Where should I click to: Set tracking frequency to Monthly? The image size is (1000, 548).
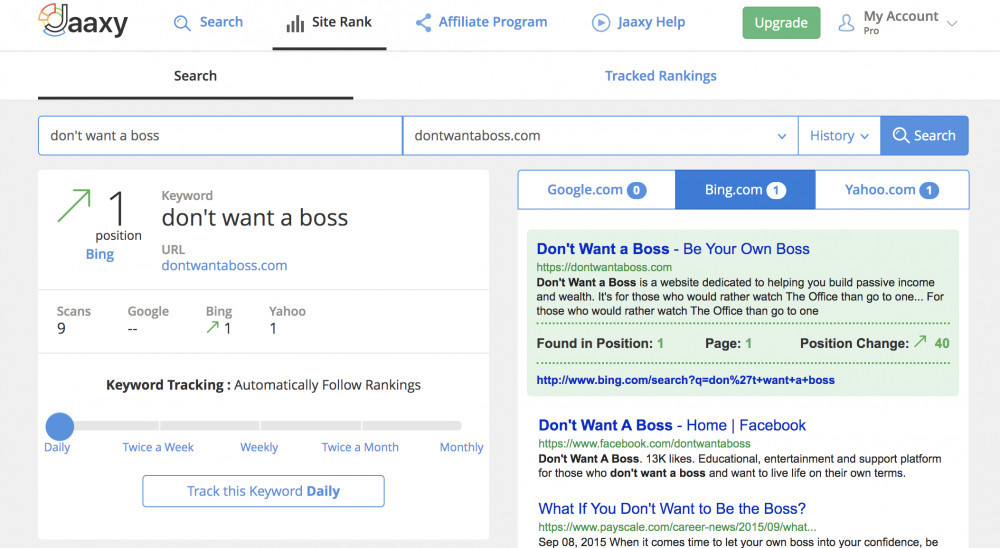(462, 447)
